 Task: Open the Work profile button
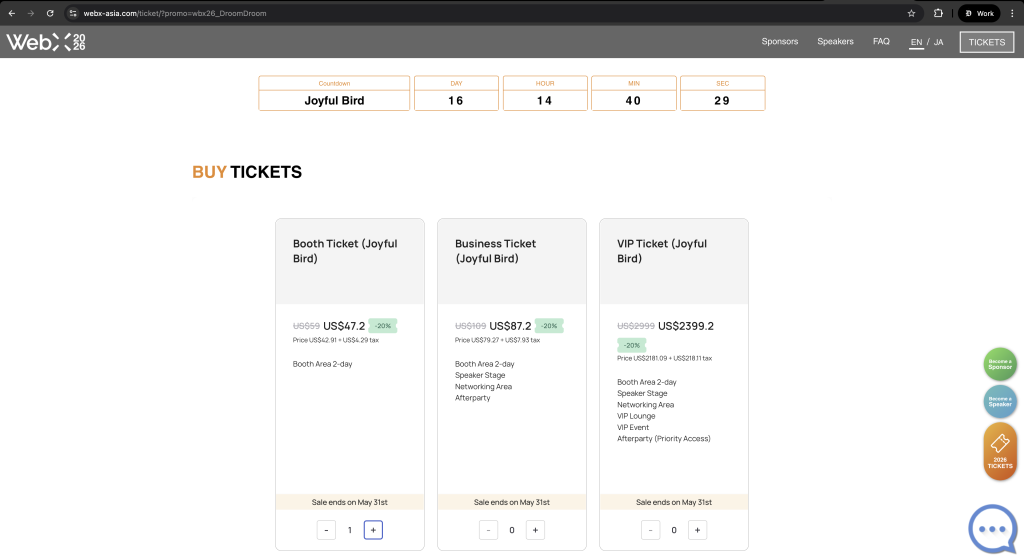[x=979, y=13]
